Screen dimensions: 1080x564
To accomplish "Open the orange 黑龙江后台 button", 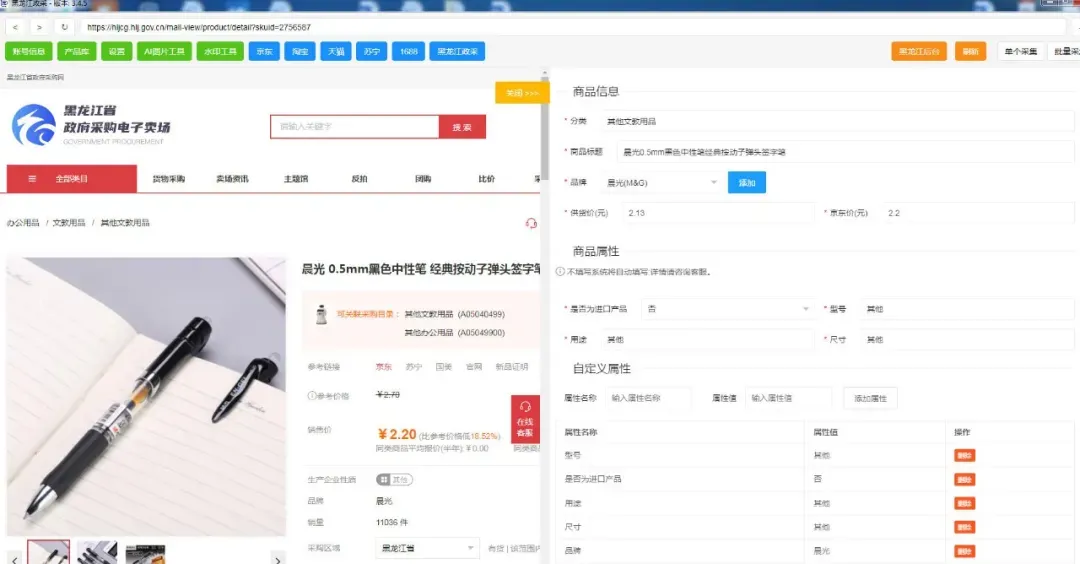I will click(x=919, y=52).
